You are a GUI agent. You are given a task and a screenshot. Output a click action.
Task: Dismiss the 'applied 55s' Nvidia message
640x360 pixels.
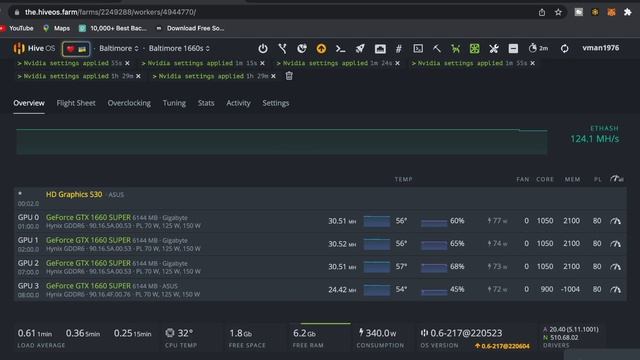point(127,63)
